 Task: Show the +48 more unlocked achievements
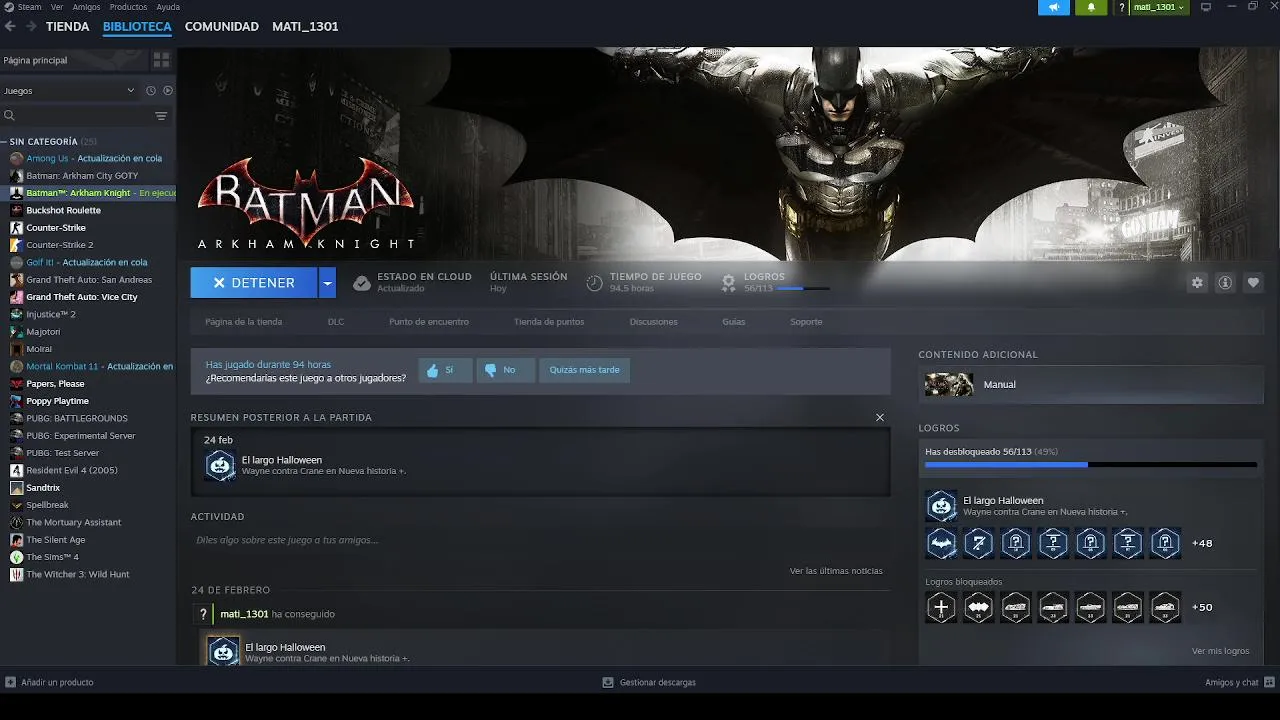[1202, 544]
